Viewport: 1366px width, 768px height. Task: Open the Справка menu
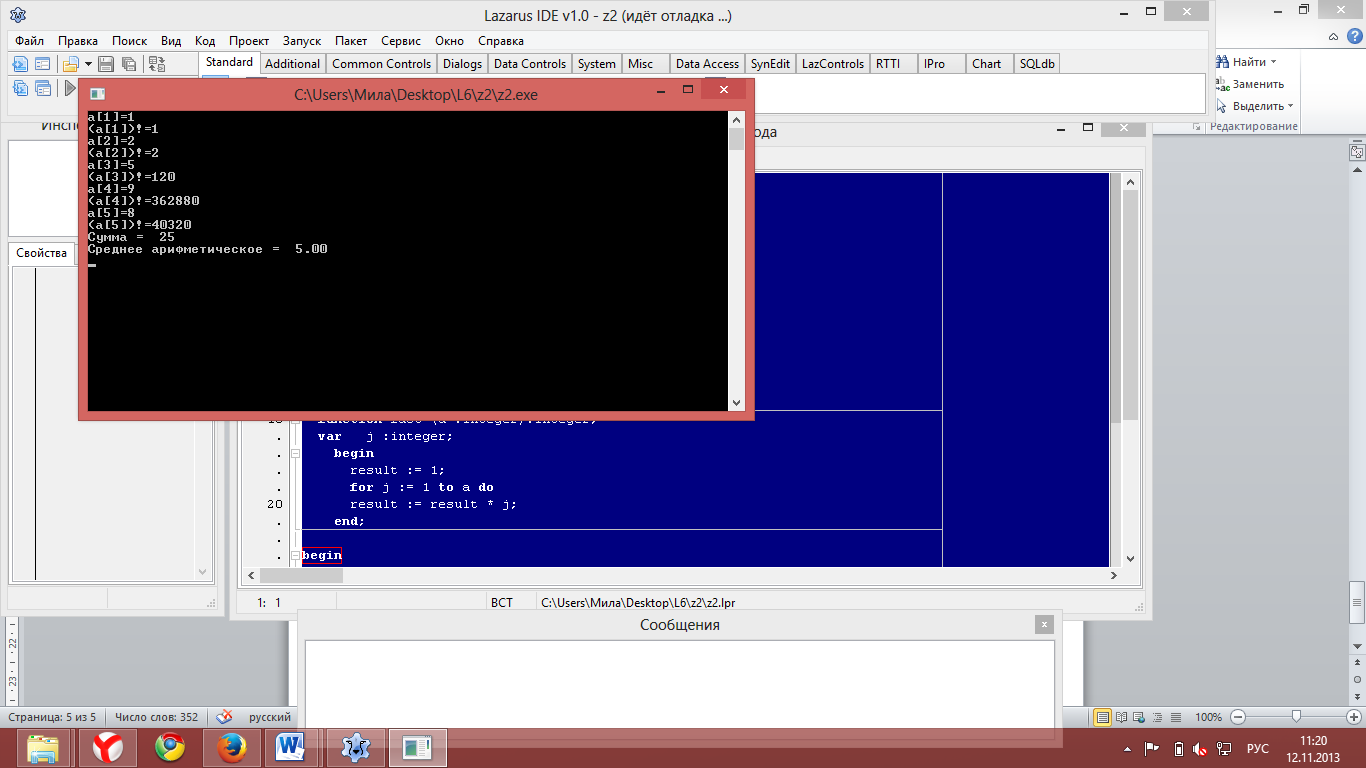pyautogui.click(x=501, y=41)
